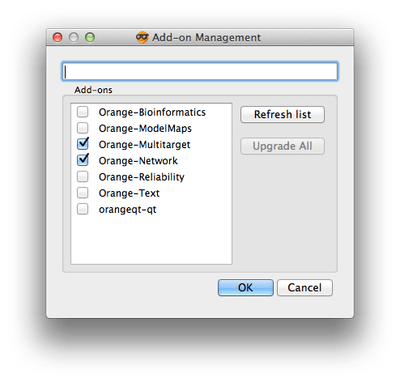The image size is (400, 382).
Task: Zoom the window with green button
Action: 90,37
